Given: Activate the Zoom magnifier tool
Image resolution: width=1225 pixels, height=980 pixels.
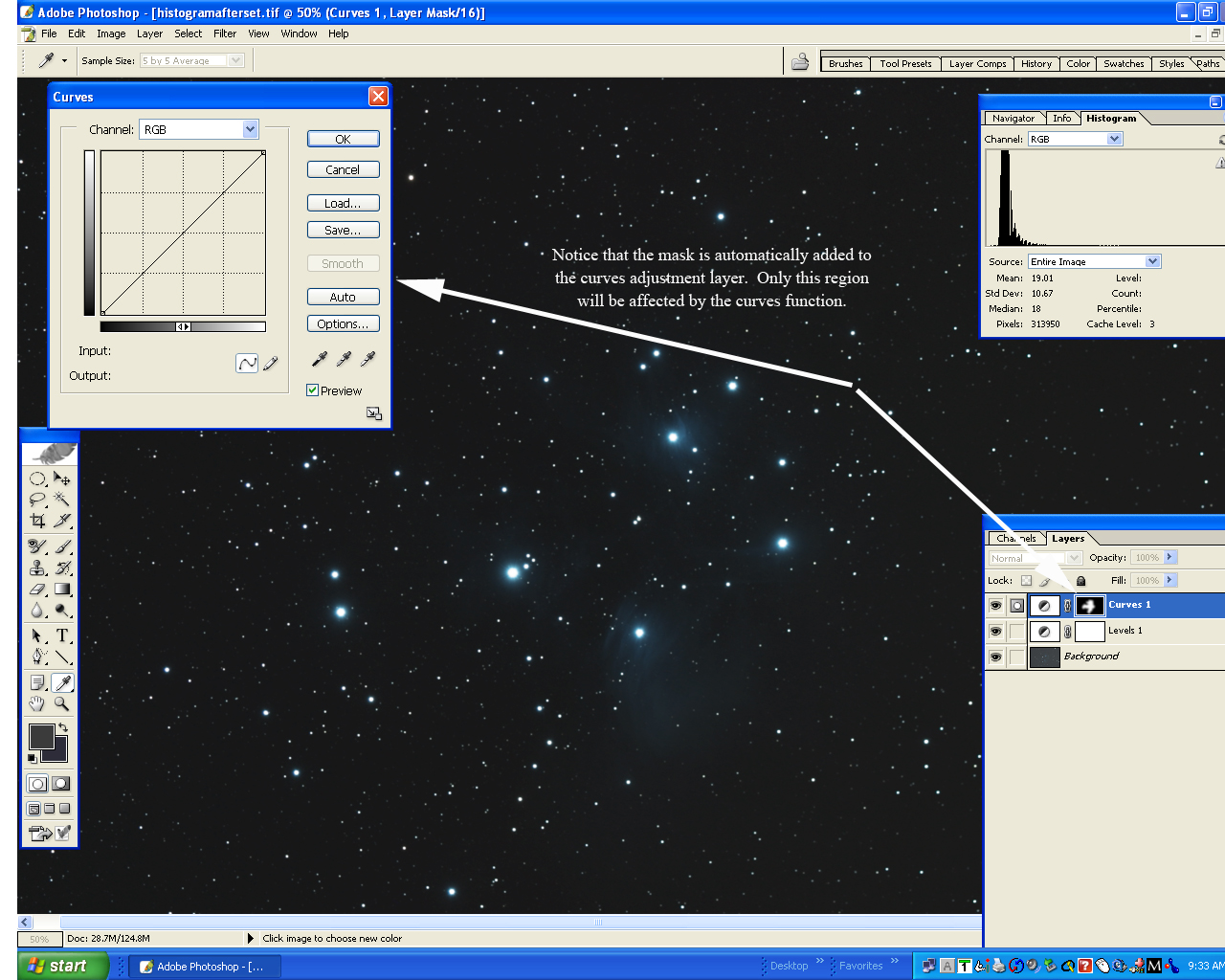Looking at the screenshot, I should tap(62, 704).
